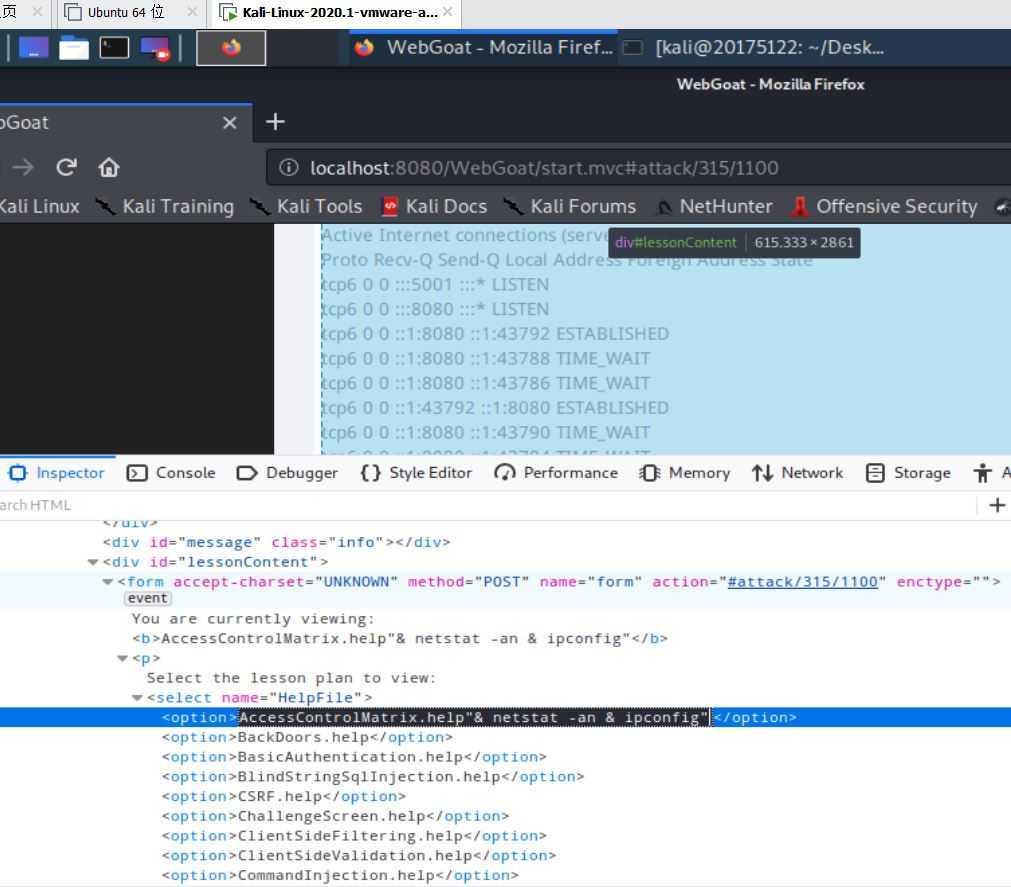The height and width of the screenshot is (887, 1011).
Task: Click the screen recorder panel icon
Action: [155, 48]
